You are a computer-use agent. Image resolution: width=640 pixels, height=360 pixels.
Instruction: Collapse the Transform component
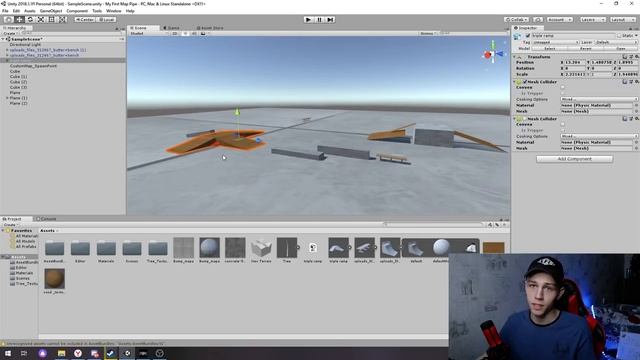(514, 57)
